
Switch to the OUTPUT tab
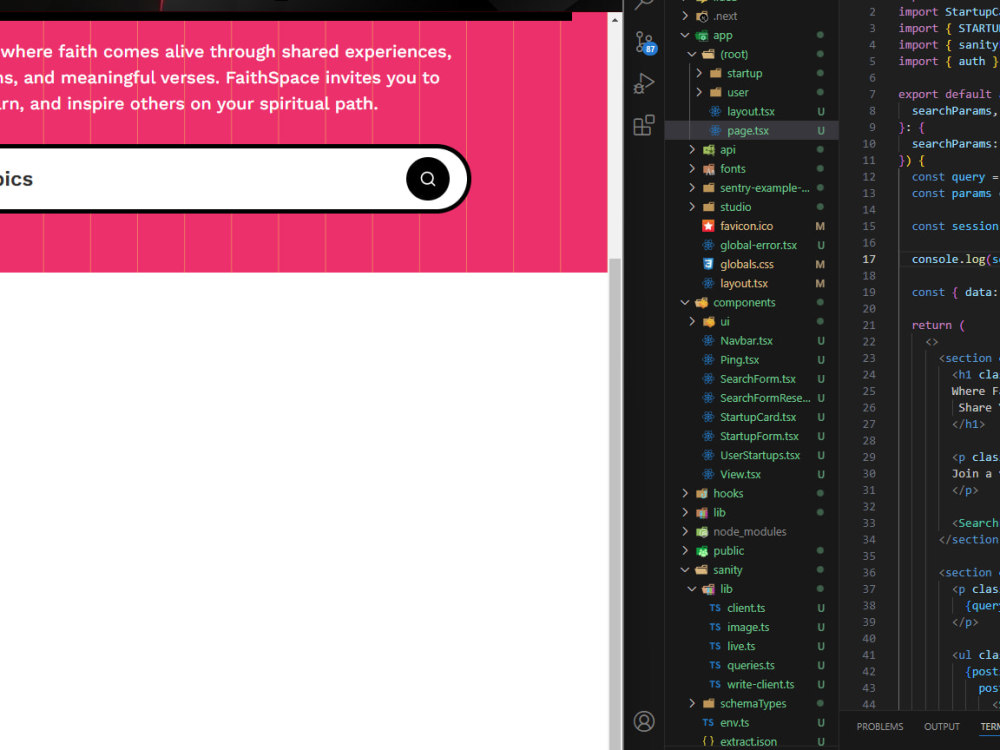click(x=941, y=726)
